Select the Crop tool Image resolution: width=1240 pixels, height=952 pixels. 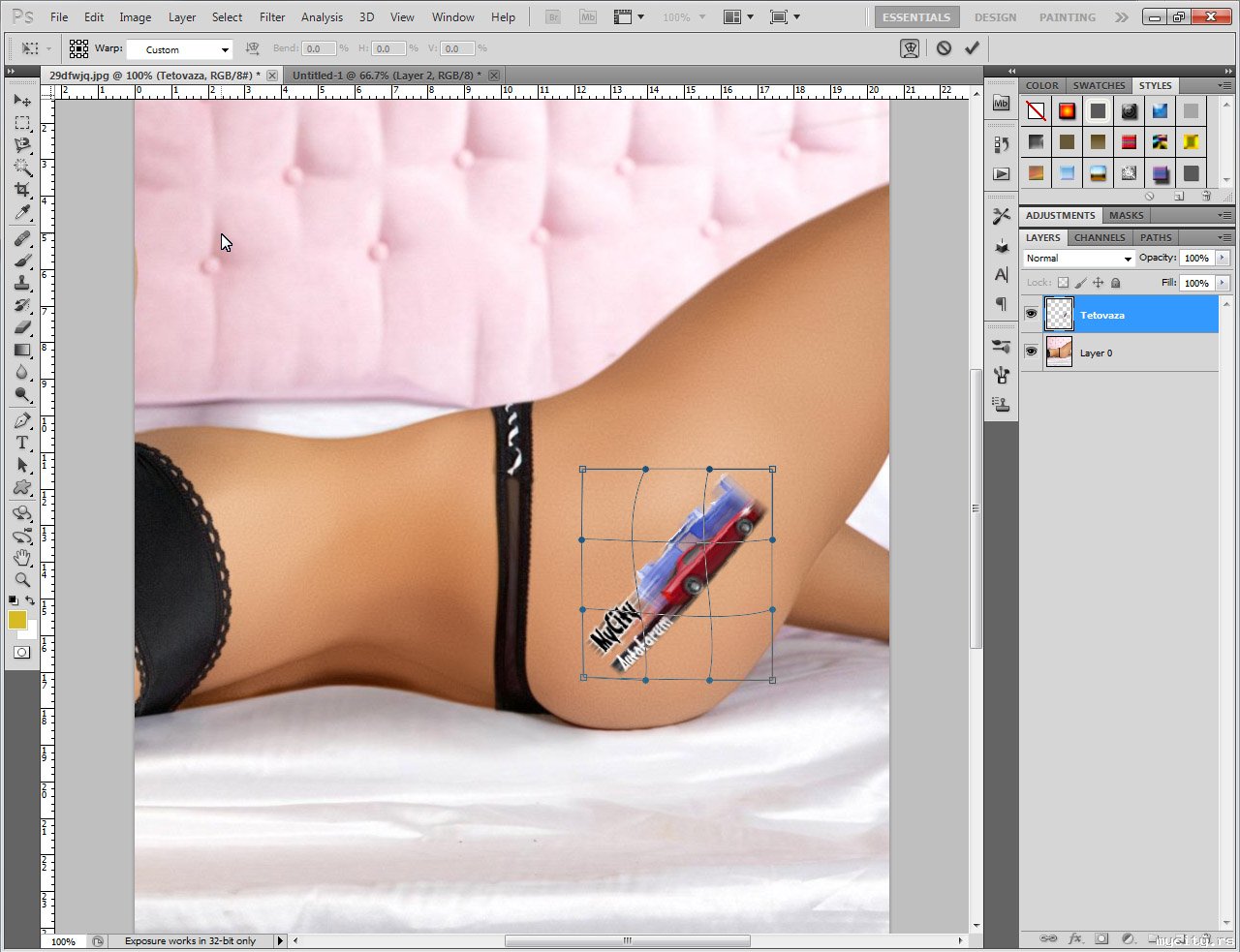coord(22,190)
